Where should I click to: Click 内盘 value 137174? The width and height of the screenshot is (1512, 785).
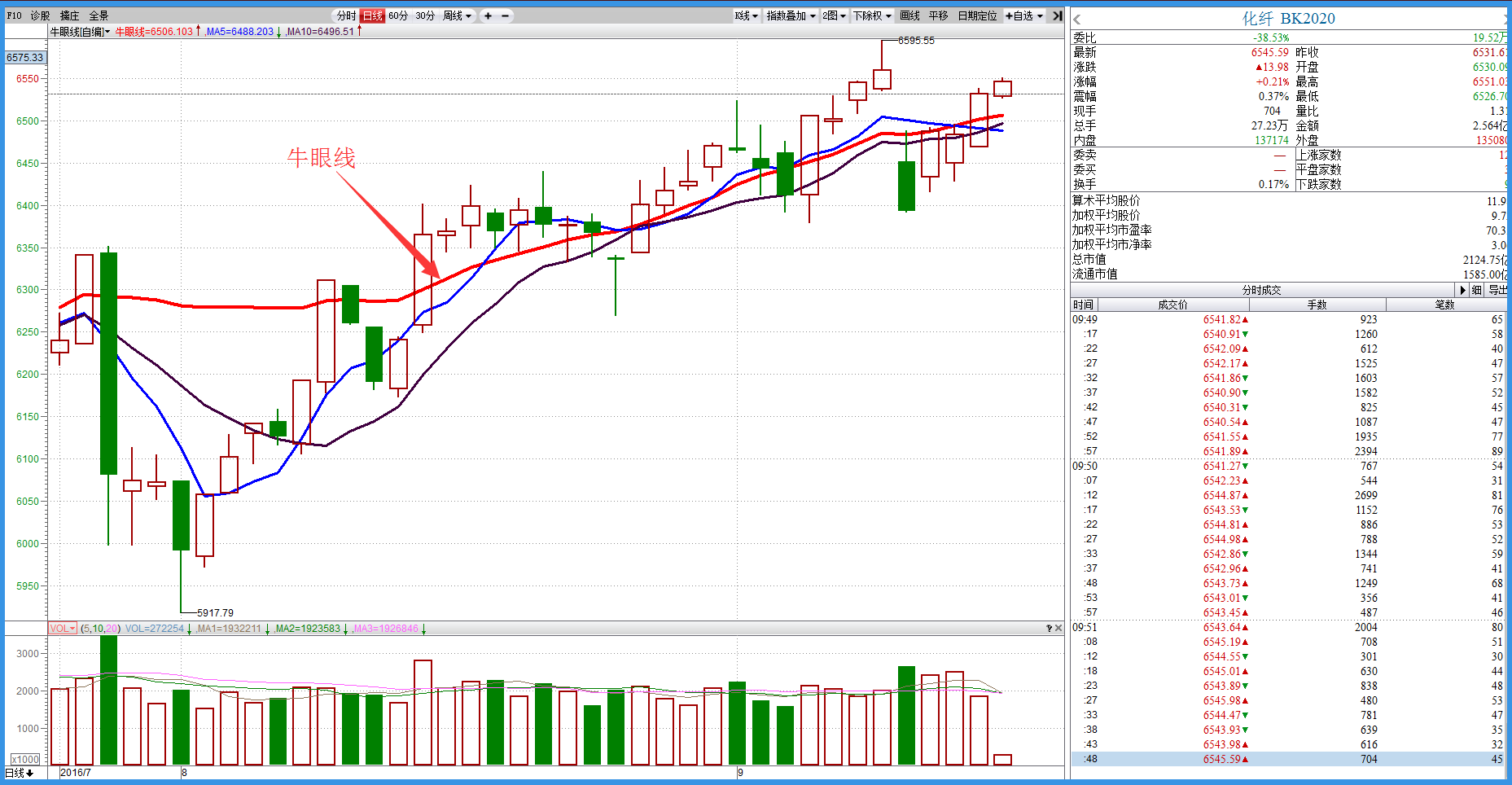pos(1271,141)
